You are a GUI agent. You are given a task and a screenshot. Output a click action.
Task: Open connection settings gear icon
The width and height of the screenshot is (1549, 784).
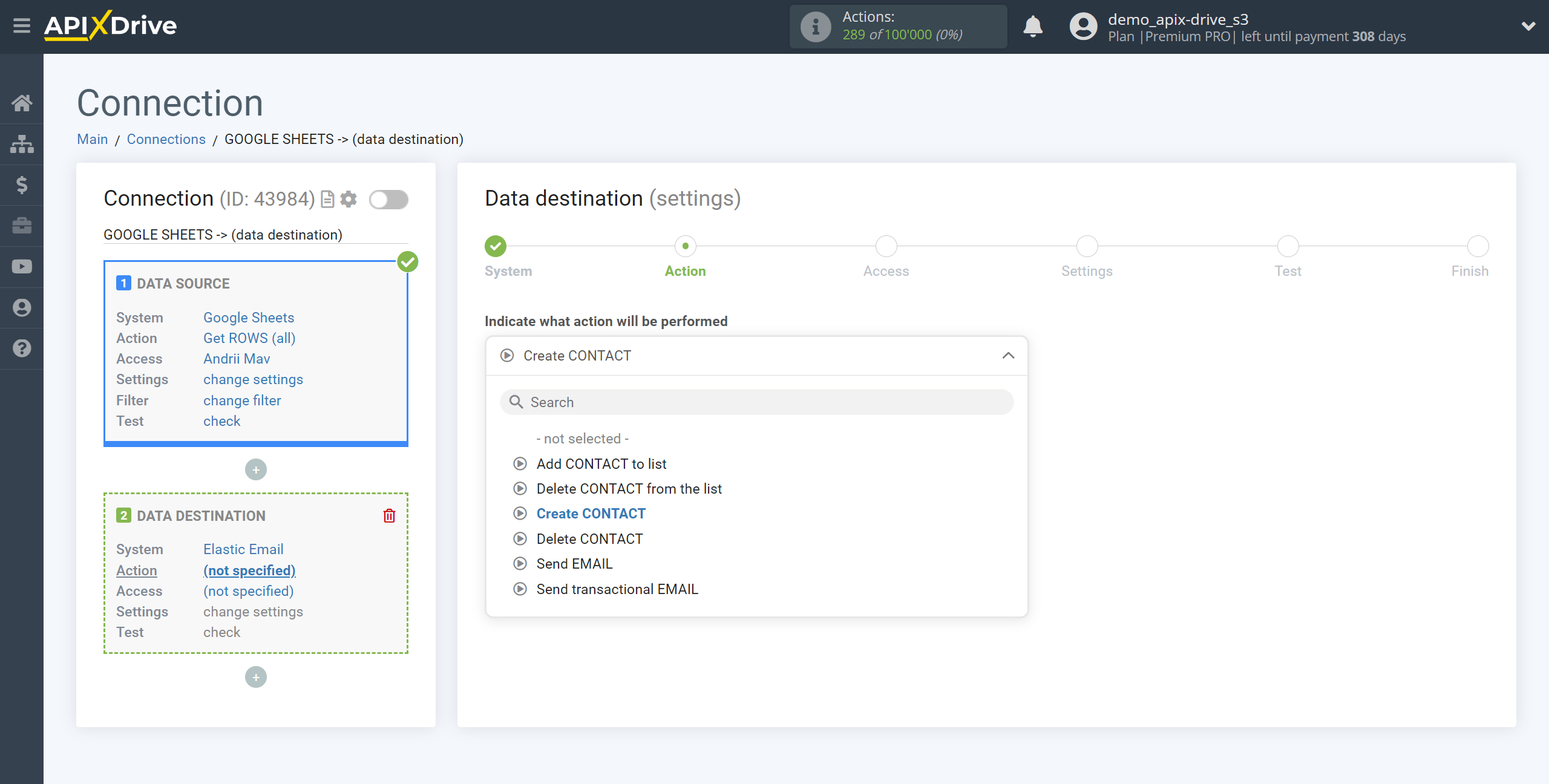point(349,199)
